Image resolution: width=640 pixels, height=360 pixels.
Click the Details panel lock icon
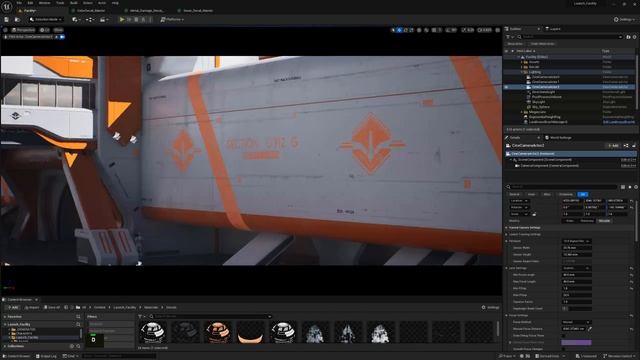pos(634,146)
